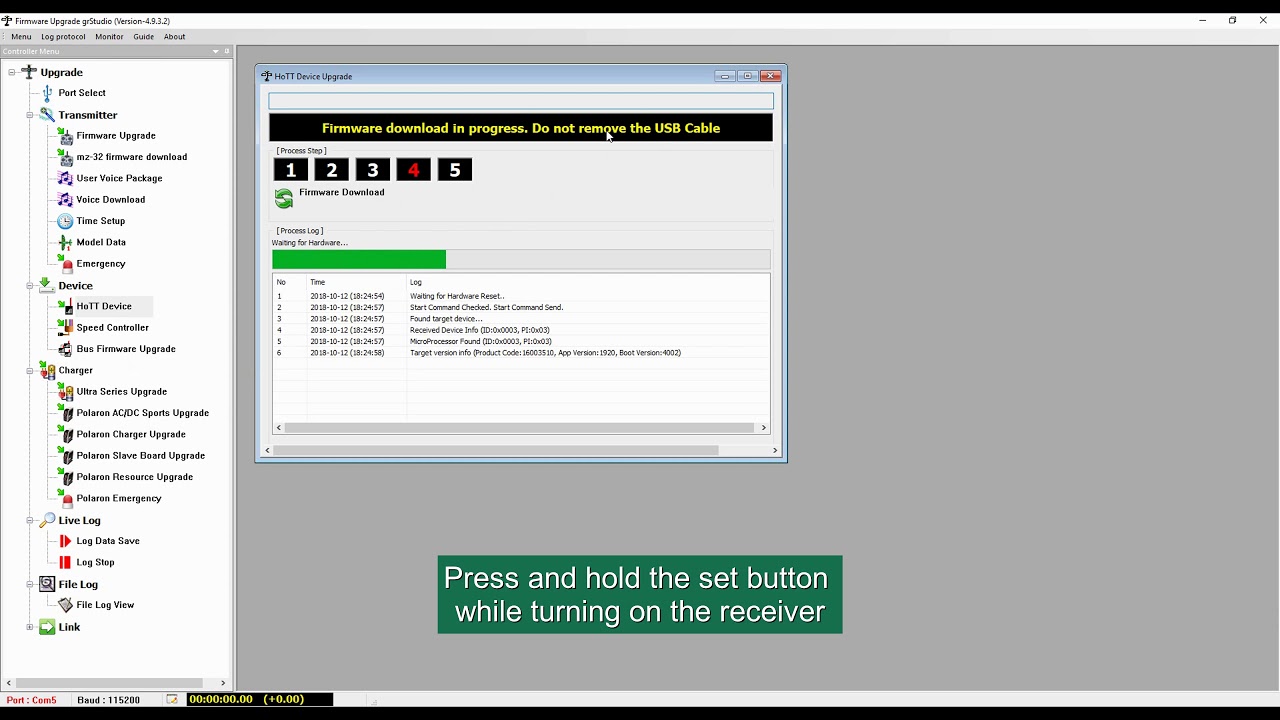This screenshot has width=1280, height=720.
Task: Open the Controller Menu panel dropdown arrow
Action: click(215, 51)
